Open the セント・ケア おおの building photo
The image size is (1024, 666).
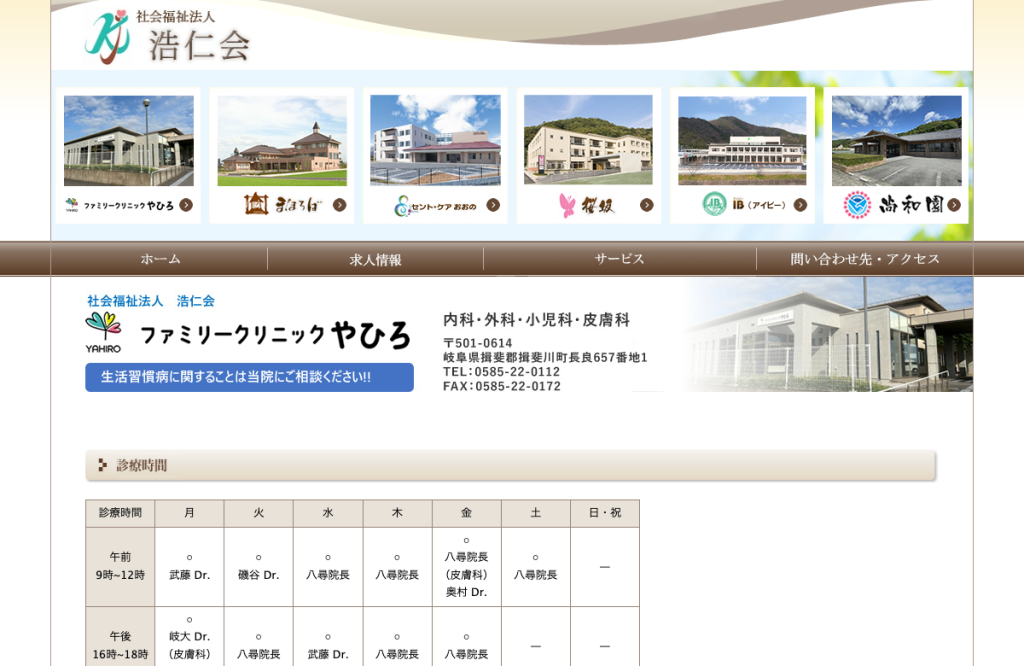tap(436, 140)
